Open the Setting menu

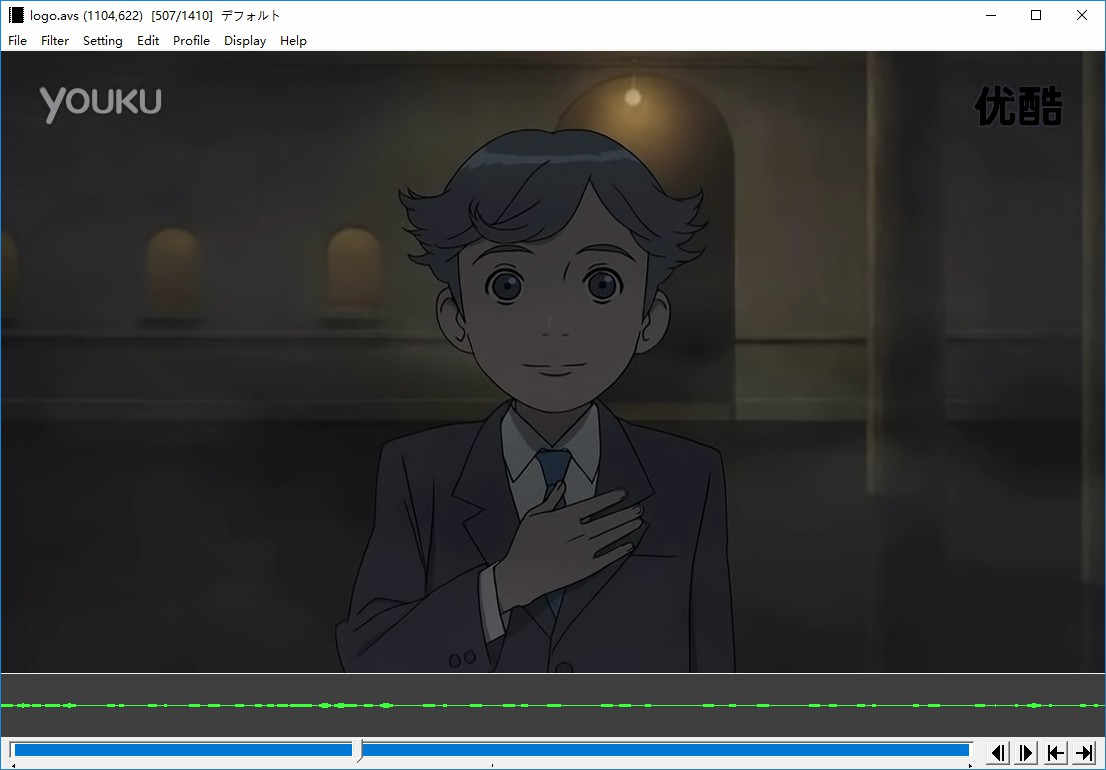(x=102, y=41)
